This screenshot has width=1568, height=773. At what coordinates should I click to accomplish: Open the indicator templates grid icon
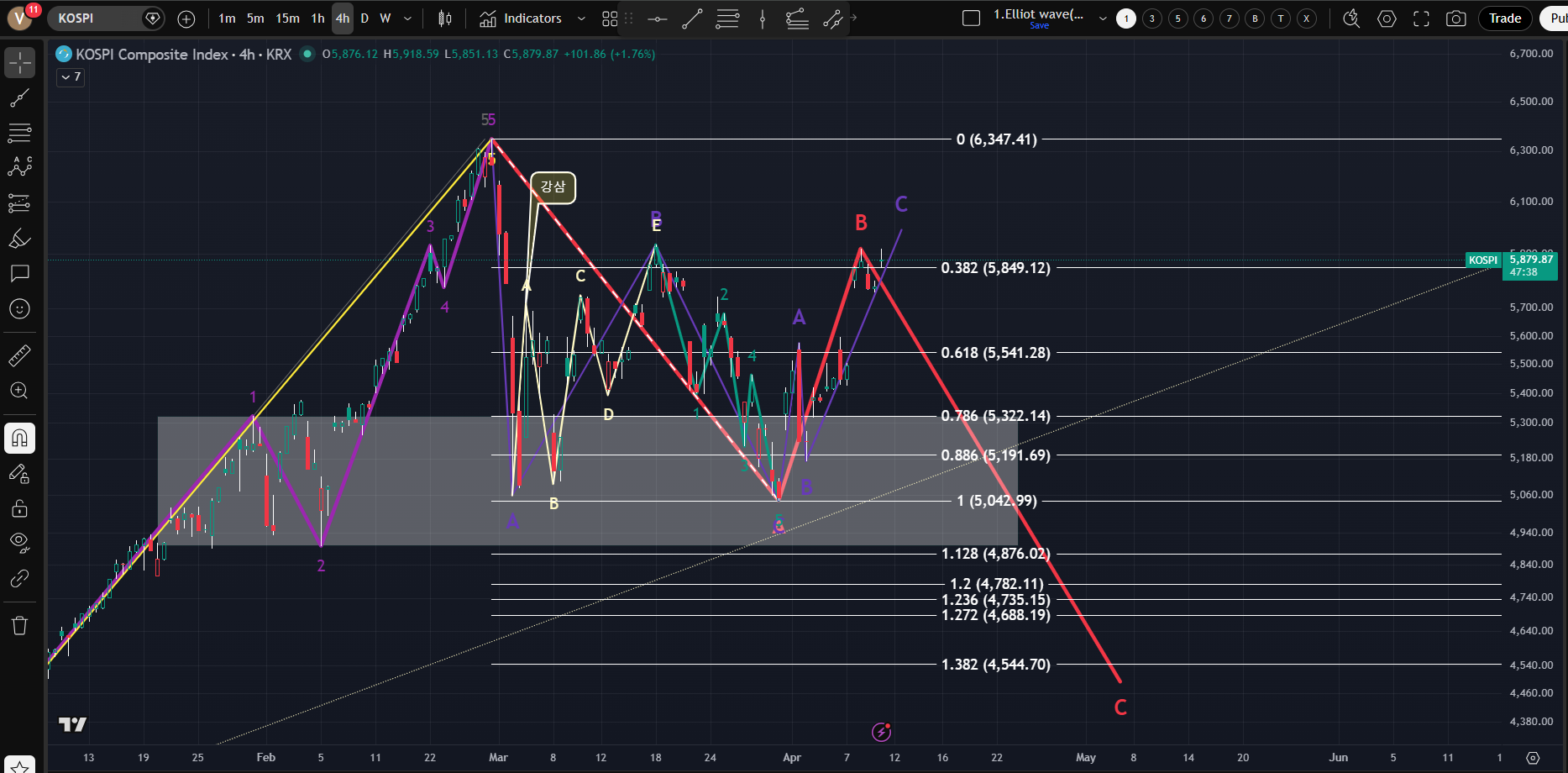click(x=610, y=18)
